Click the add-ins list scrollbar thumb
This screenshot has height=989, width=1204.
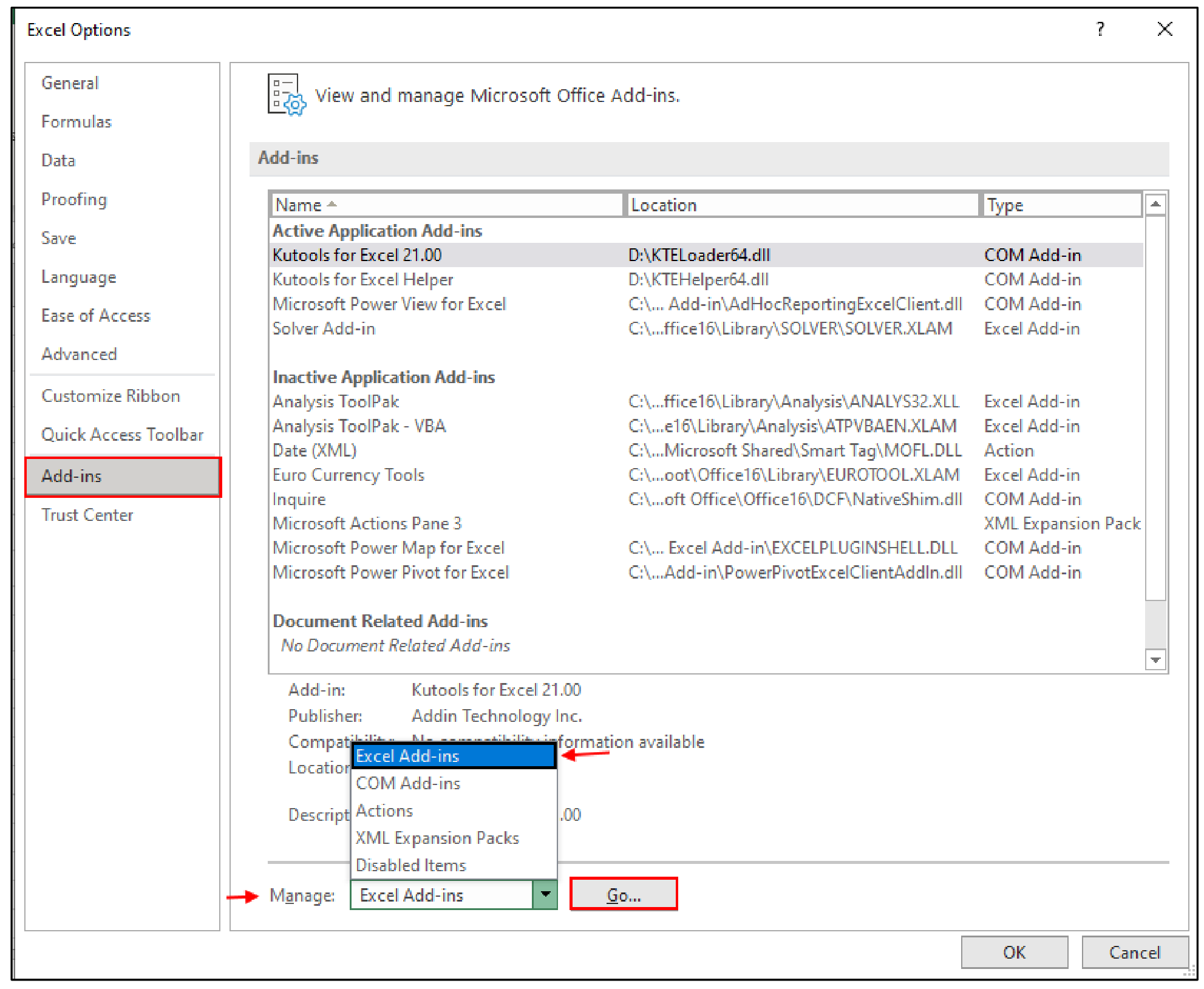(x=1155, y=408)
